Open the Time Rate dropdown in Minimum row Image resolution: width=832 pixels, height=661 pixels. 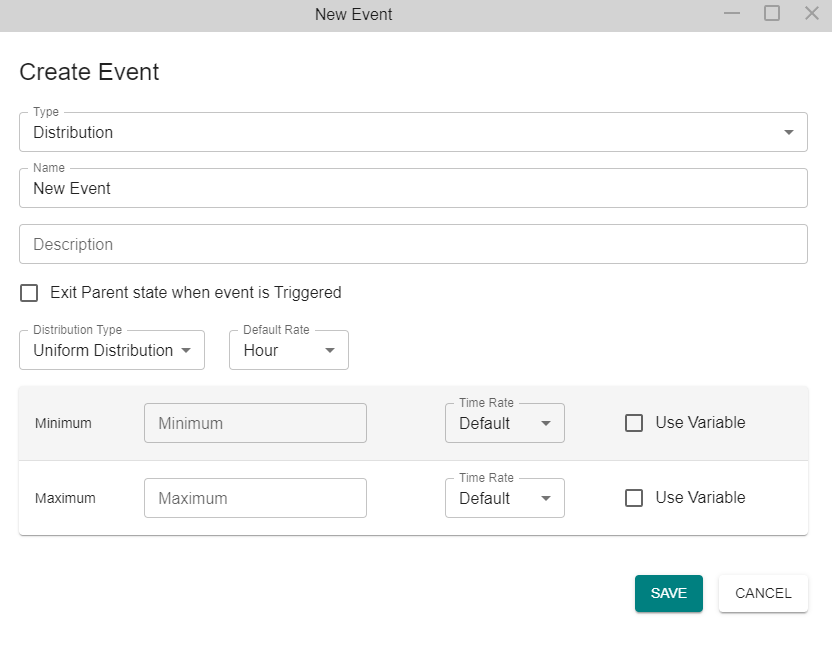click(x=505, y=423)
